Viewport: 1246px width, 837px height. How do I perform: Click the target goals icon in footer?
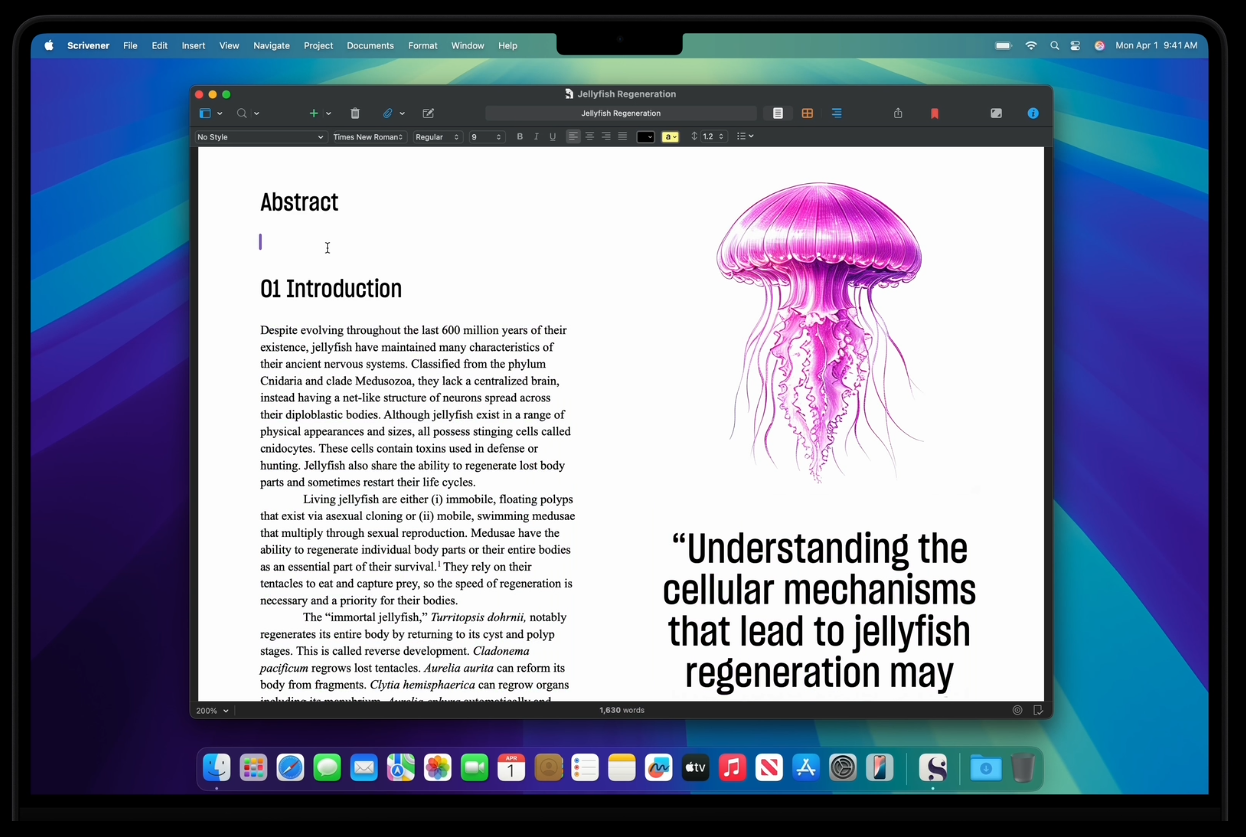tap(1017, 710)
